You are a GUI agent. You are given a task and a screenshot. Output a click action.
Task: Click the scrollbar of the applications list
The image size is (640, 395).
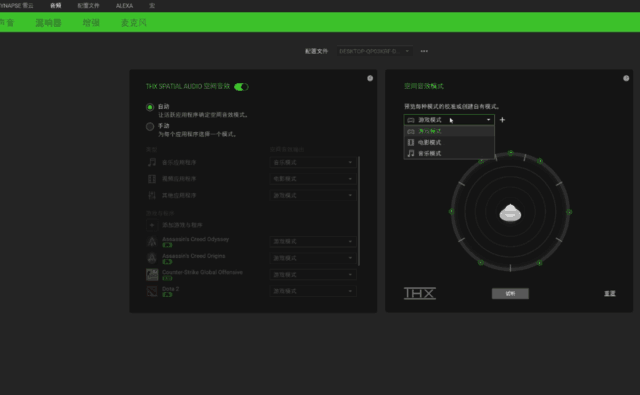pyautogui.click(x=359, y=211)
